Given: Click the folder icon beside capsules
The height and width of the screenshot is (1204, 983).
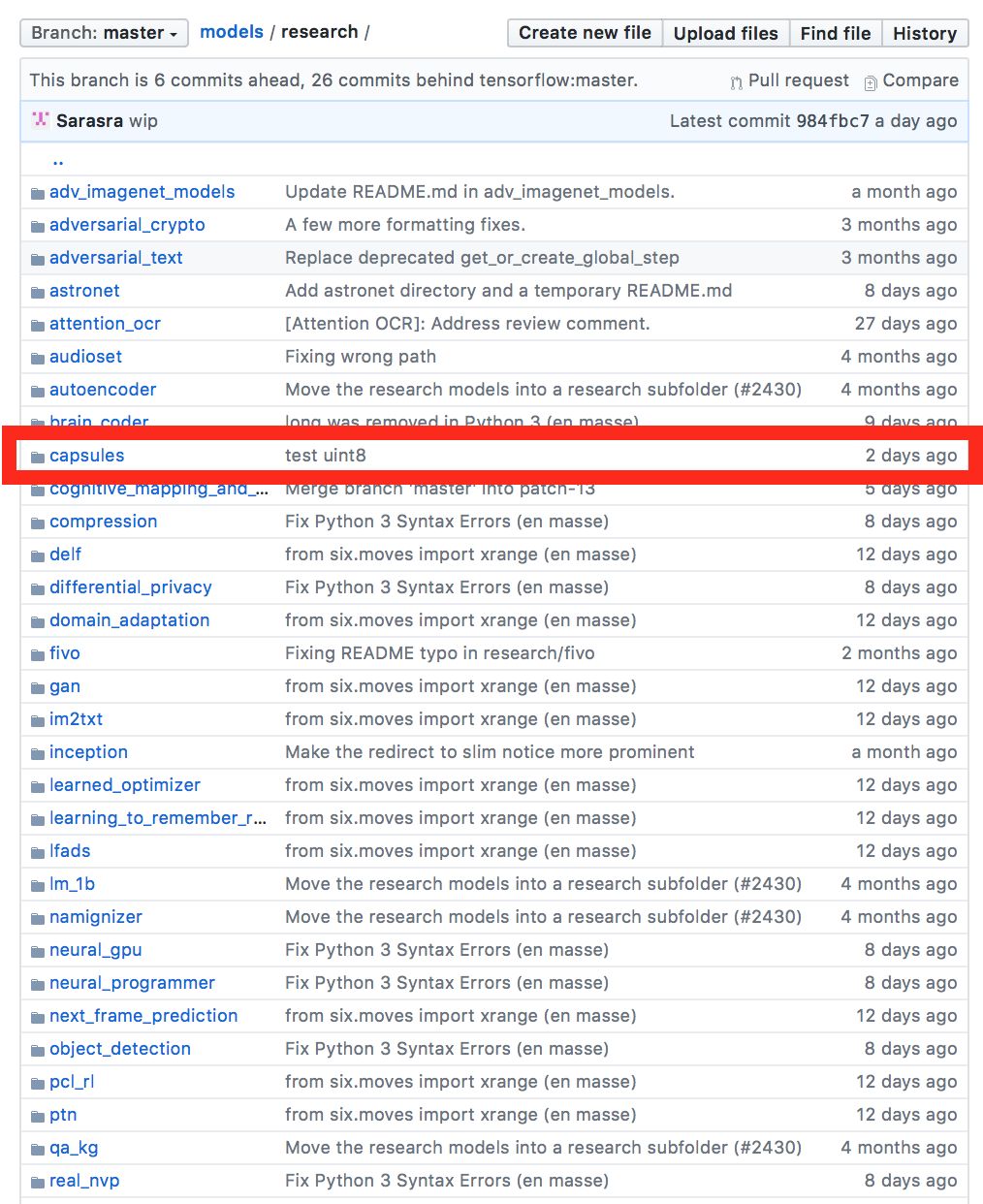Looking at the screenshot, I should coord(37,457).
